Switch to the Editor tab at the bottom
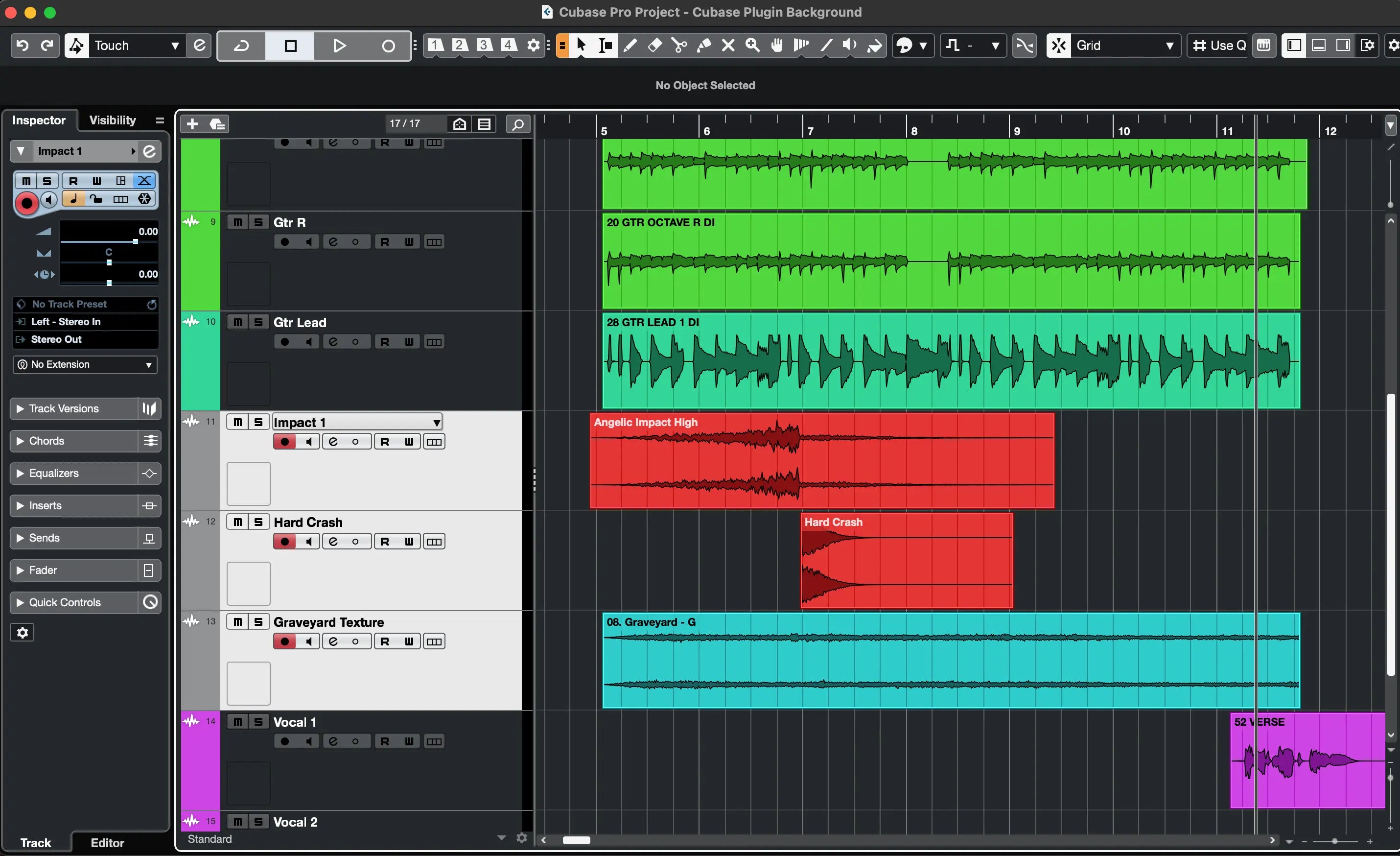 [106, 843]
